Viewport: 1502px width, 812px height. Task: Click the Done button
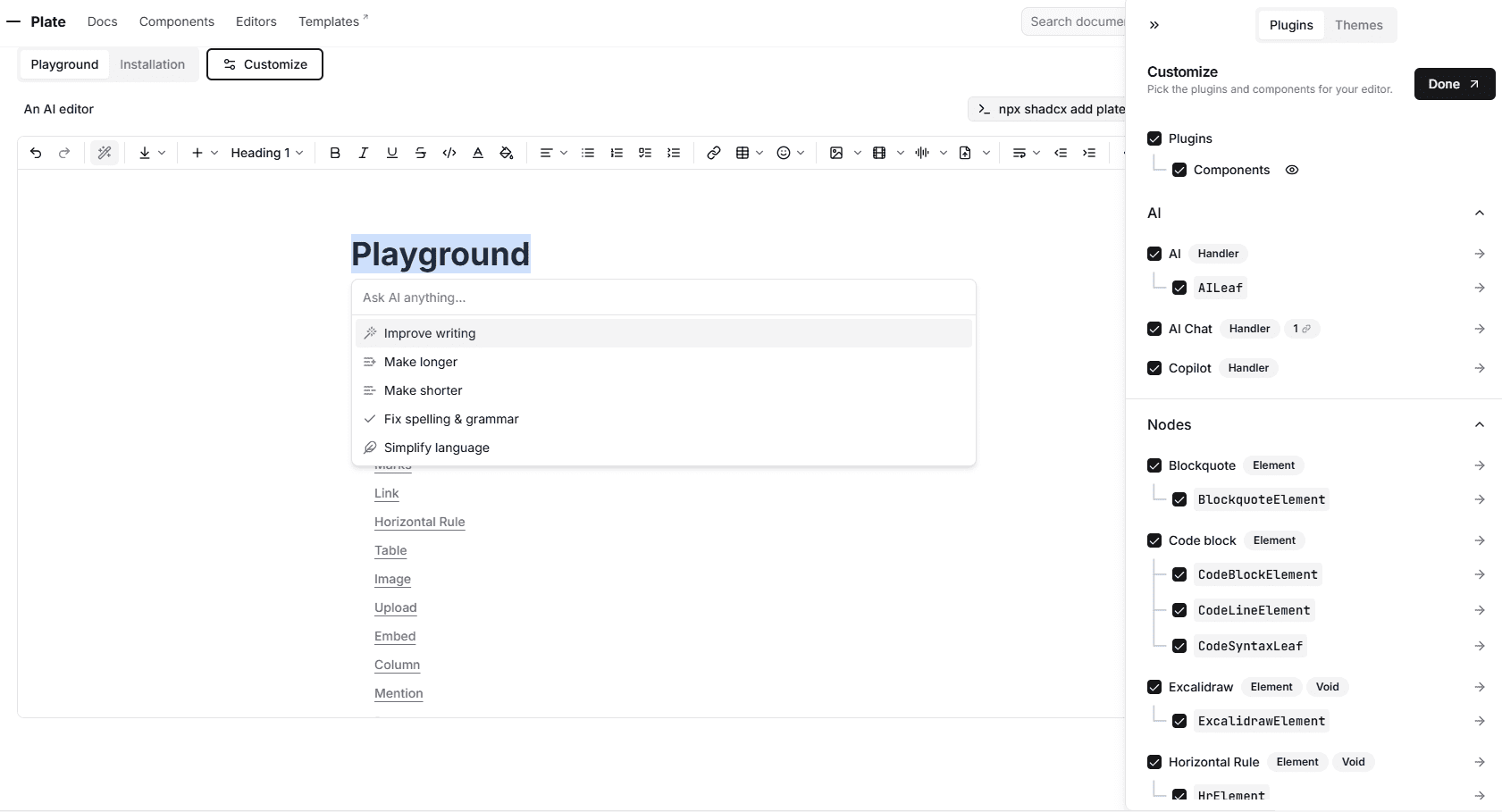click(1455, 84)
